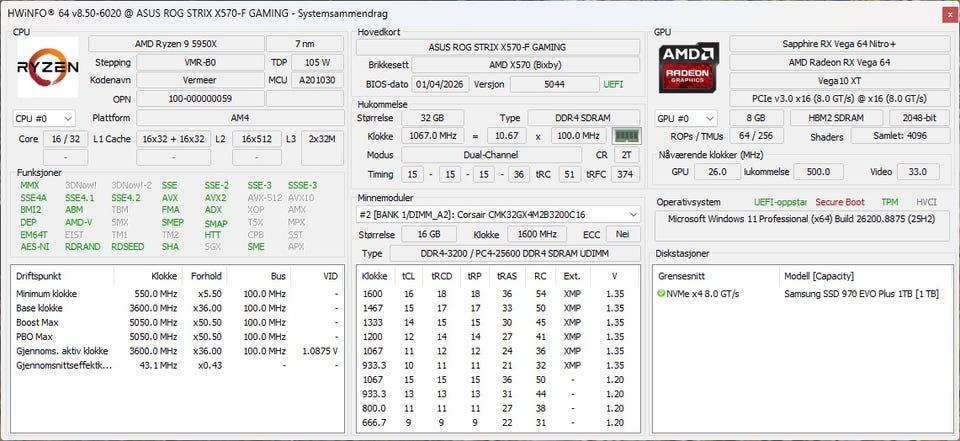Screen dimensions: 960x441
Task: Click the UEFI-oppstar status label
Action: click(x=781, y=202)
